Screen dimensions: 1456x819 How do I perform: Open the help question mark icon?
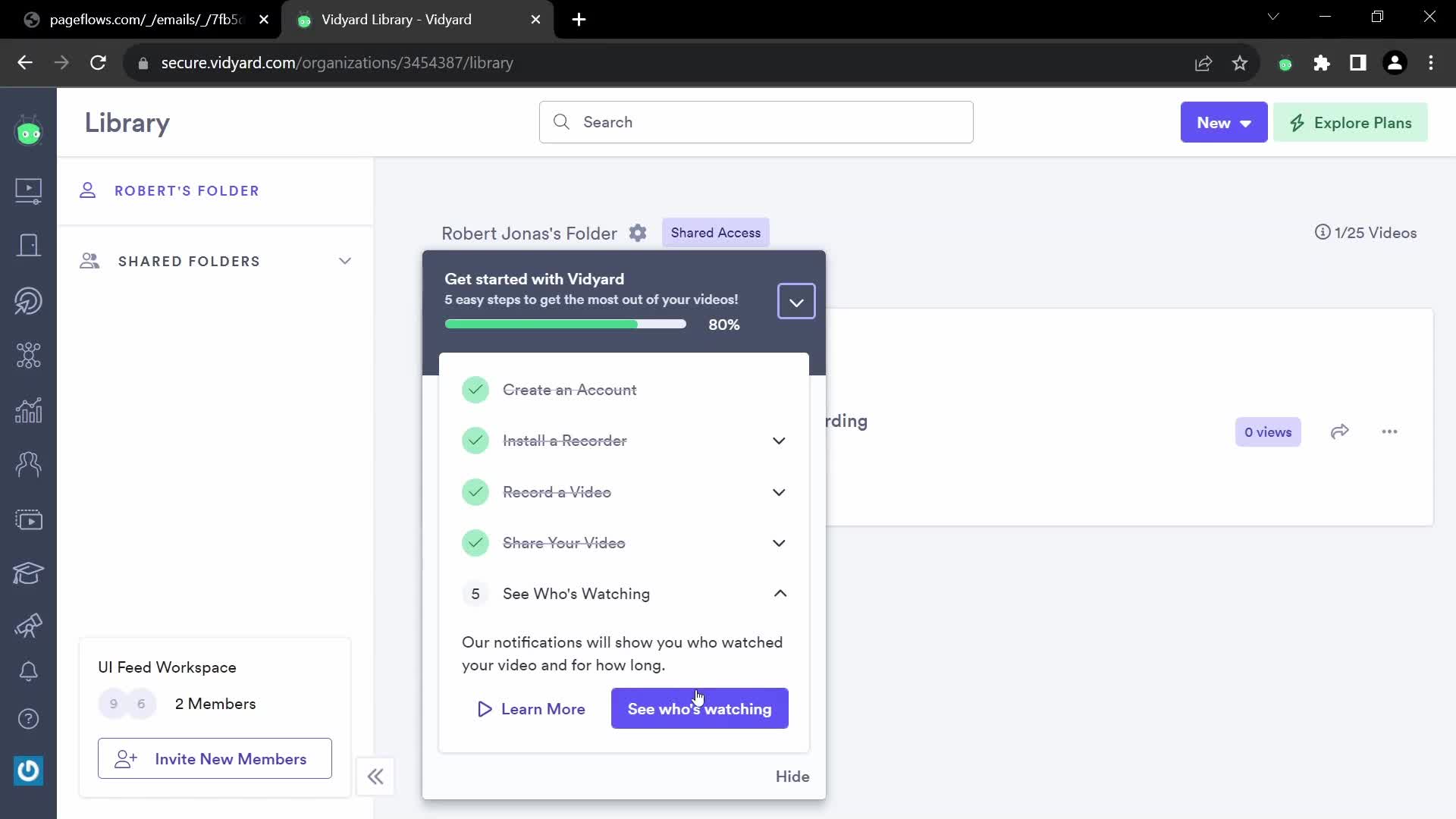[29, 718]
